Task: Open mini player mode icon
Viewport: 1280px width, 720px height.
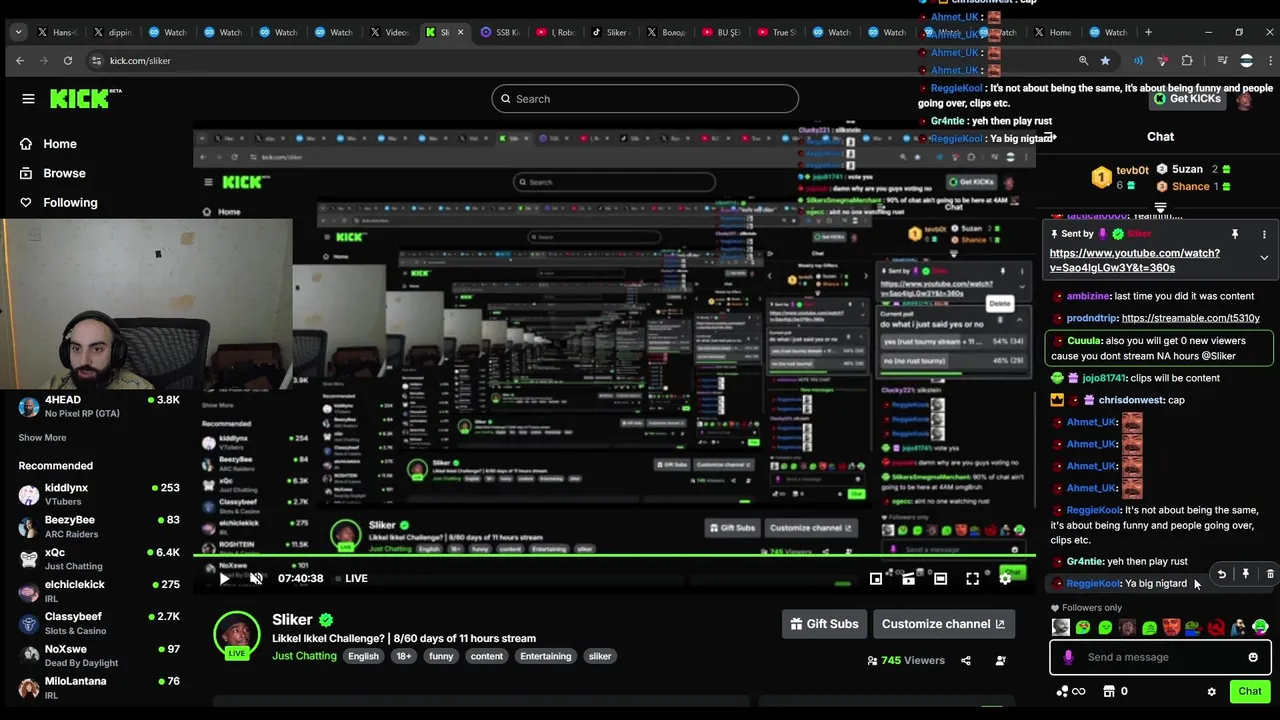Action: tap(876, 578)
